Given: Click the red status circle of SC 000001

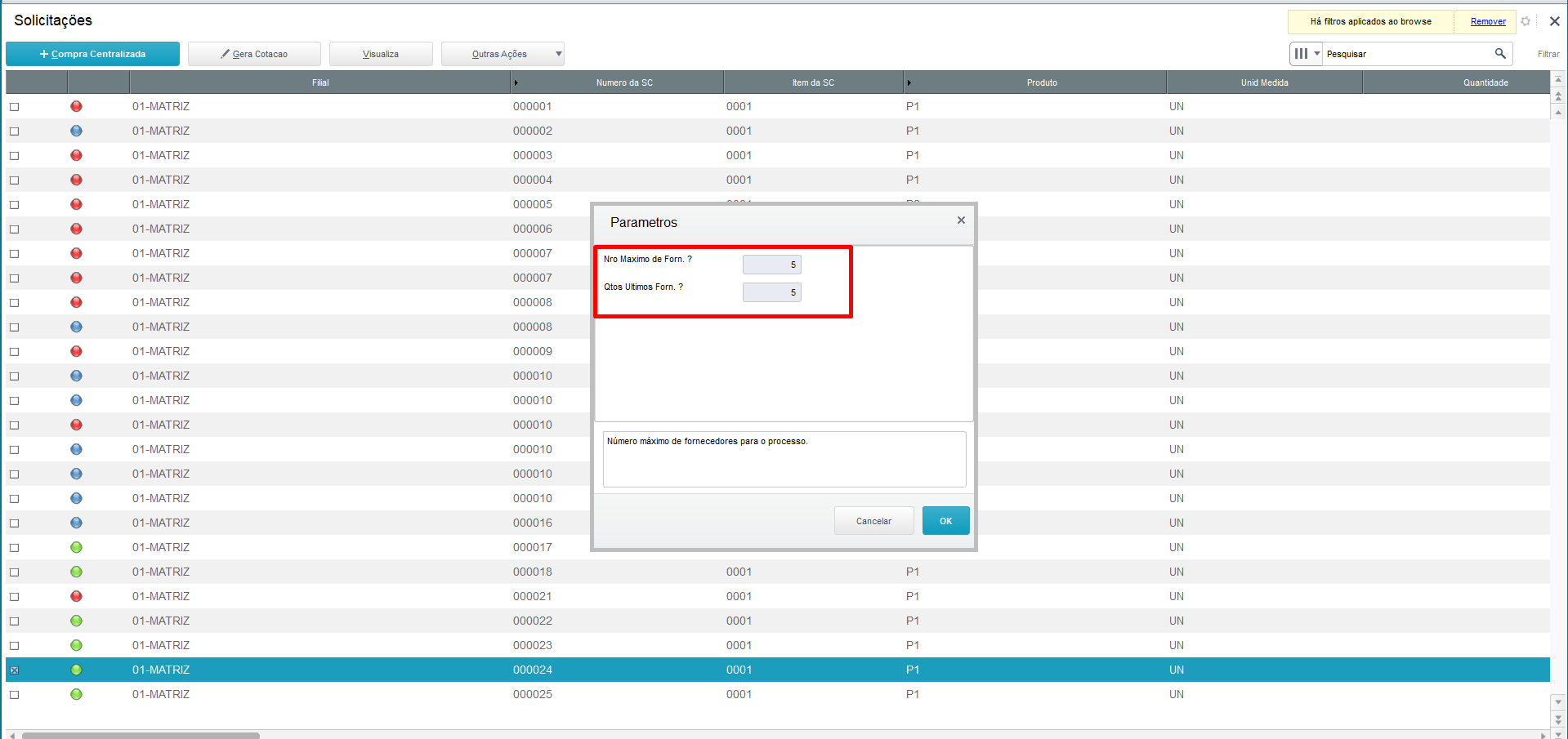Looking at the screenshot, I should pyautogui.click(x=76, y=106).
